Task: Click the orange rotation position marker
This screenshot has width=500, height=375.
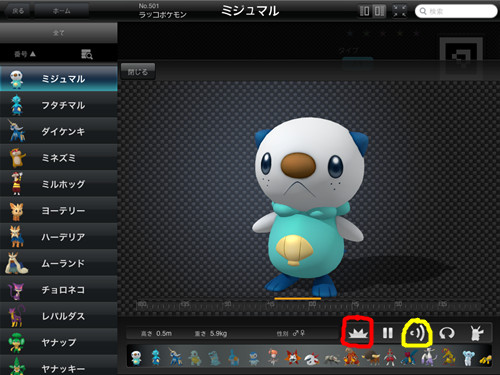Action: pyautogui.click(x=298, y=299)
